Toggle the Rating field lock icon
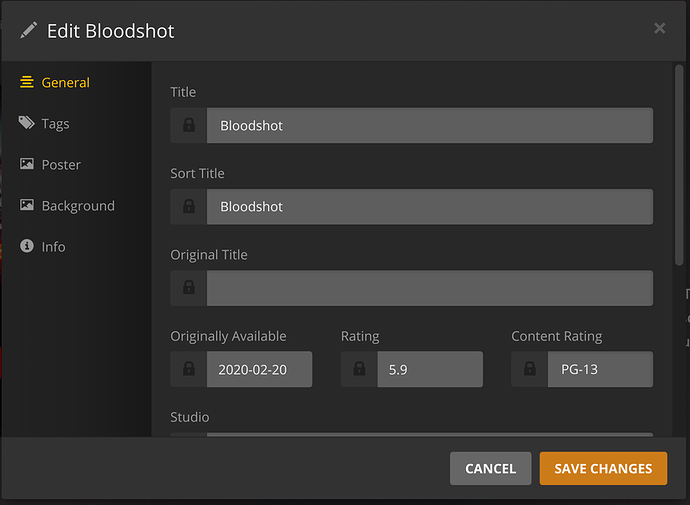The image size is (690, 505). [359, 369]
